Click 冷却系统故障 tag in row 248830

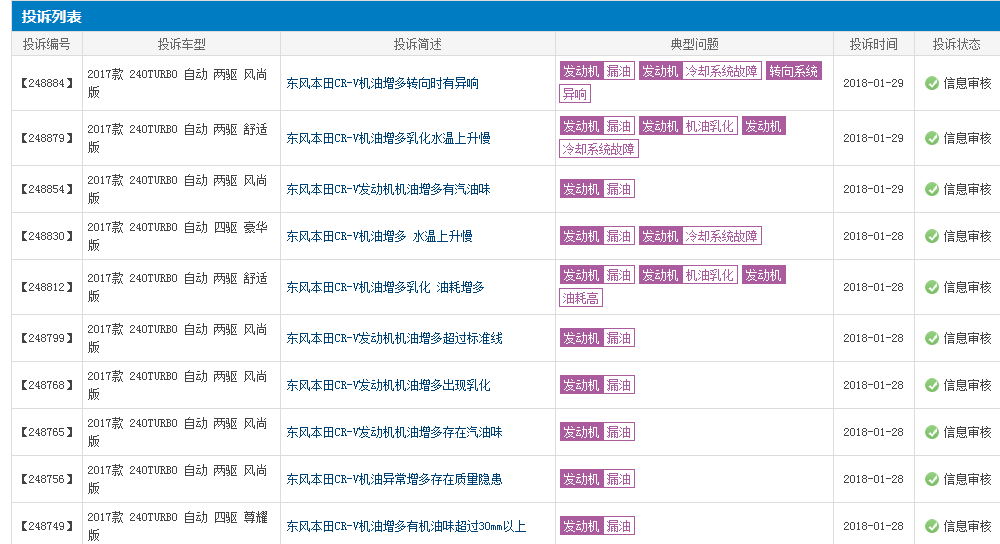[721, 236]
